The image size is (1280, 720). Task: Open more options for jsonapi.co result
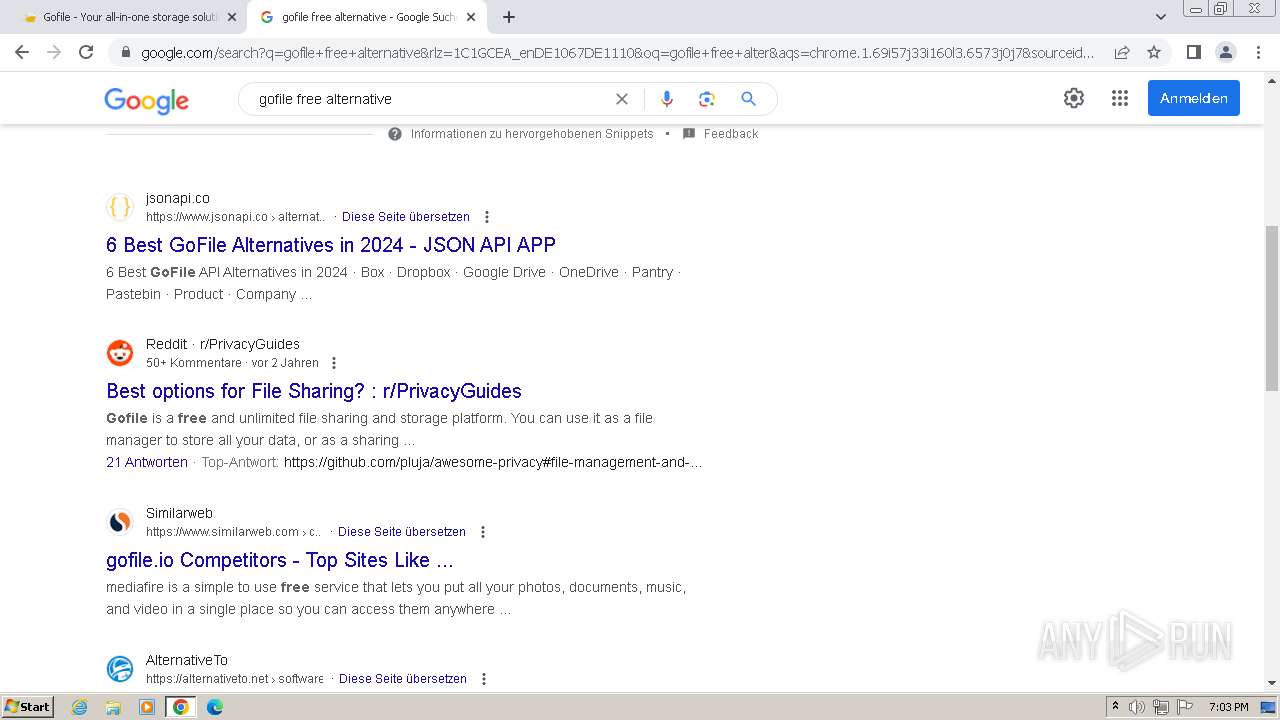(487, 217)
